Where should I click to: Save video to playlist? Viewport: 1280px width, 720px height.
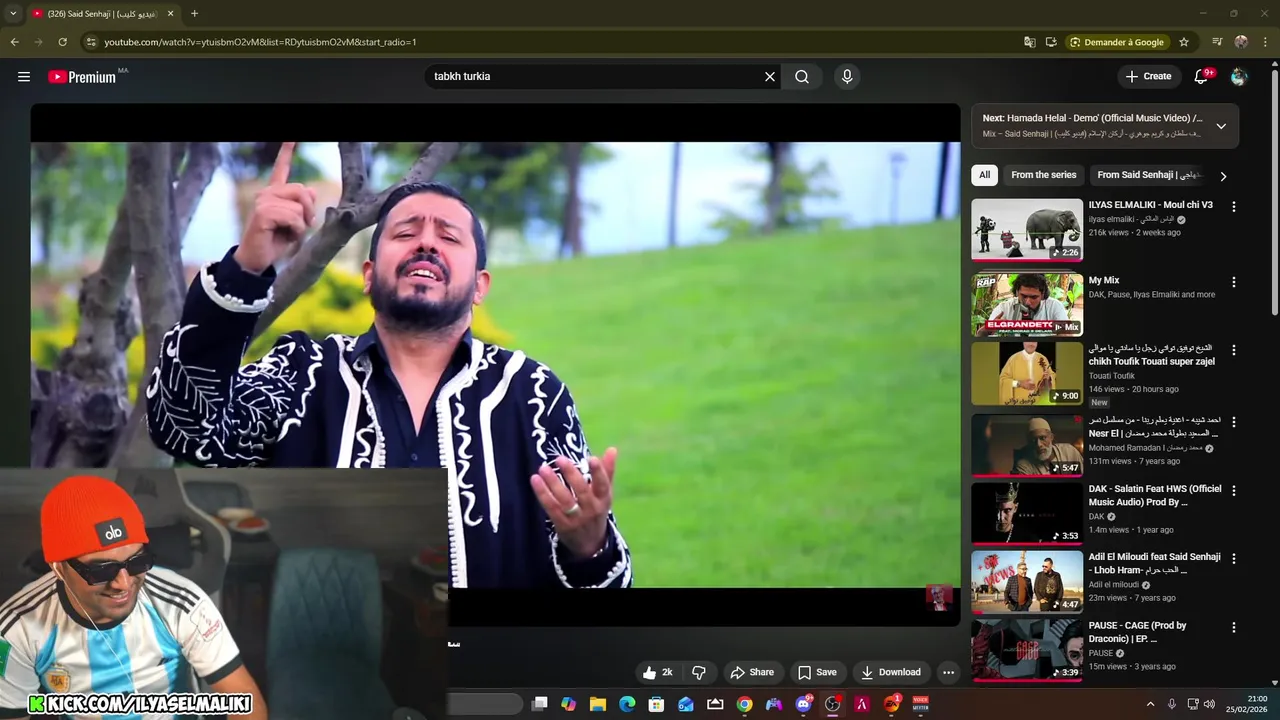(x=817, y=672)
